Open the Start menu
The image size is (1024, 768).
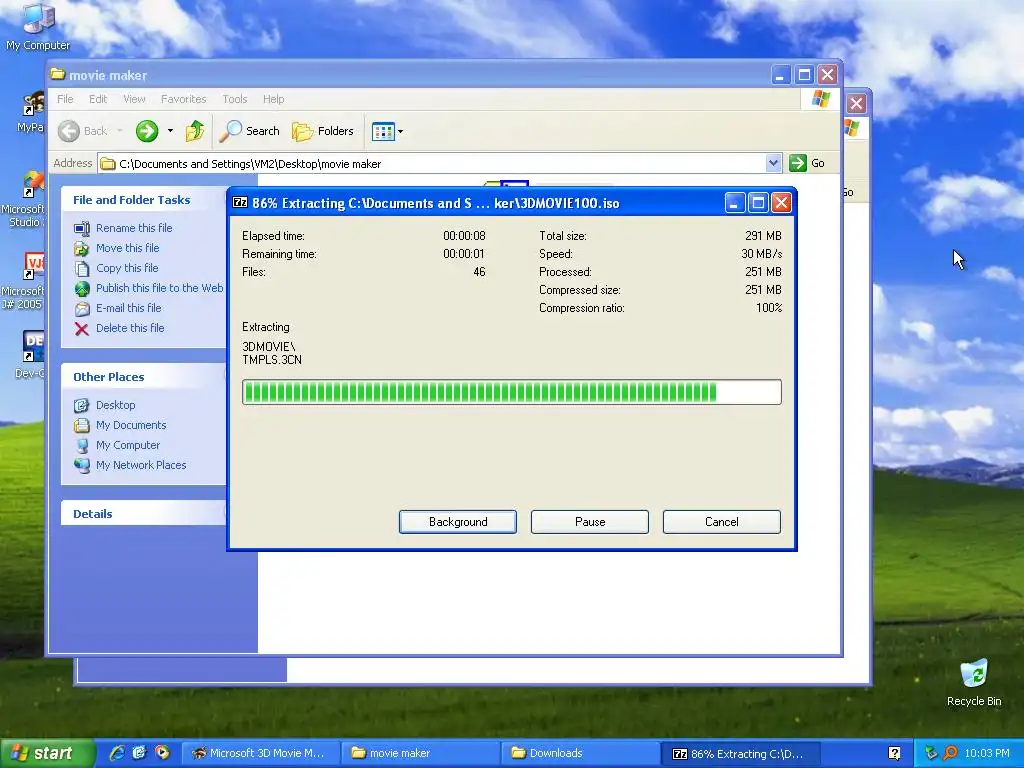pyautogui.click(x=46, y=754)
